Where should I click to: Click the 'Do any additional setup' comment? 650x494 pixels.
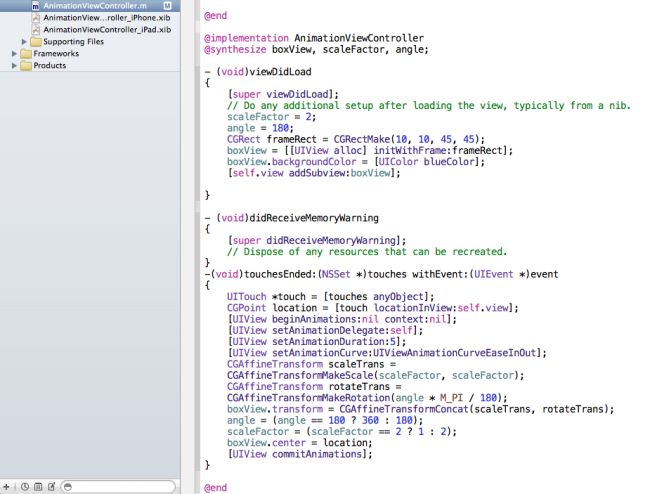pyautogui.click(x=429, y=106)
